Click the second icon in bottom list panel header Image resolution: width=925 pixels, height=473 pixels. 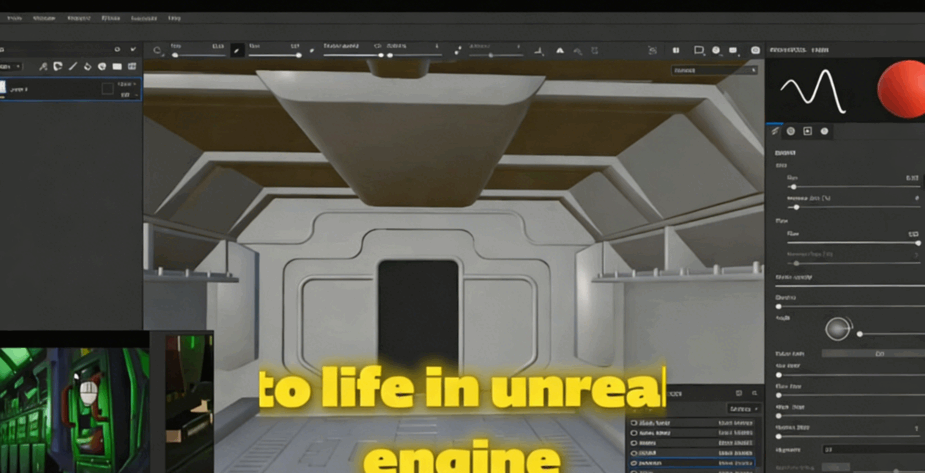755,393
